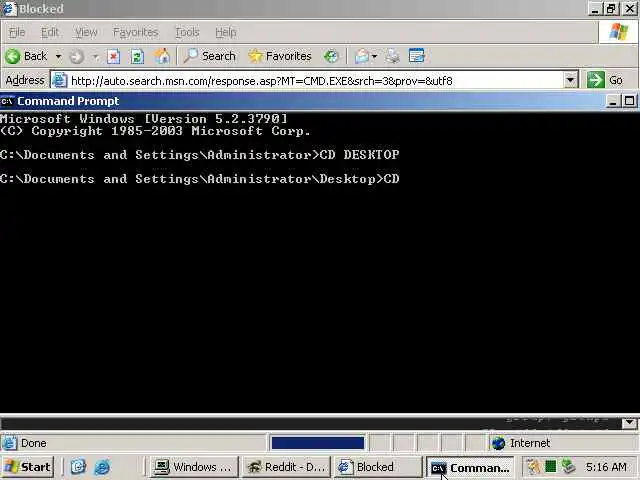Open the Favorites menu
The width and height of the screenshot is (640, 480).
click(x=136, y=32)
